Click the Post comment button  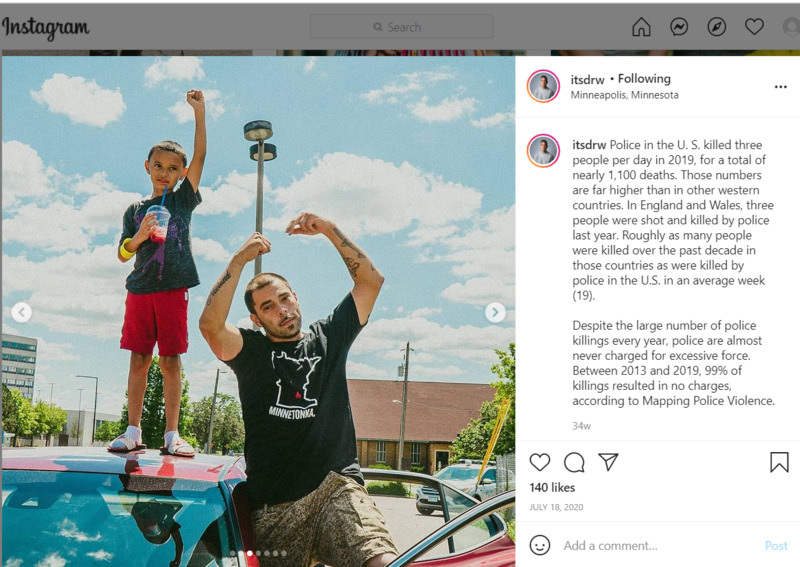[x=776, y=546]
